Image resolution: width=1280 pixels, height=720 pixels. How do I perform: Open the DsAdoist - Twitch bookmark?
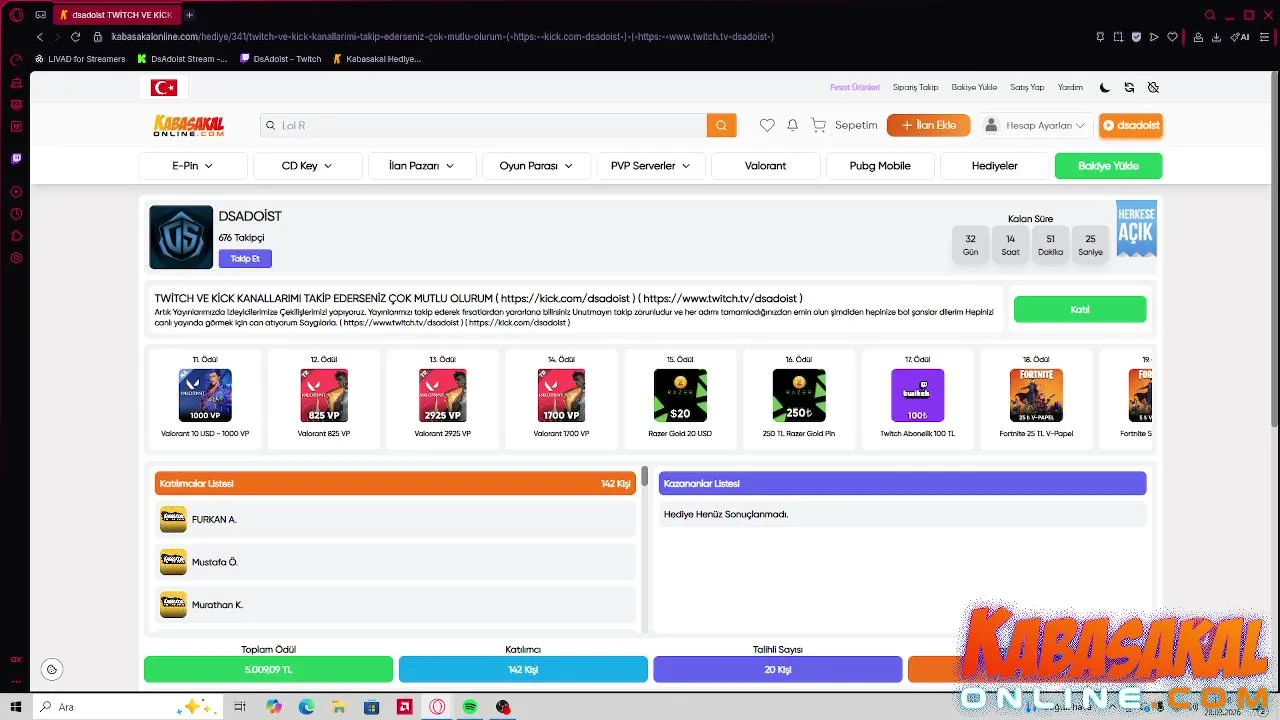(281, 59)
